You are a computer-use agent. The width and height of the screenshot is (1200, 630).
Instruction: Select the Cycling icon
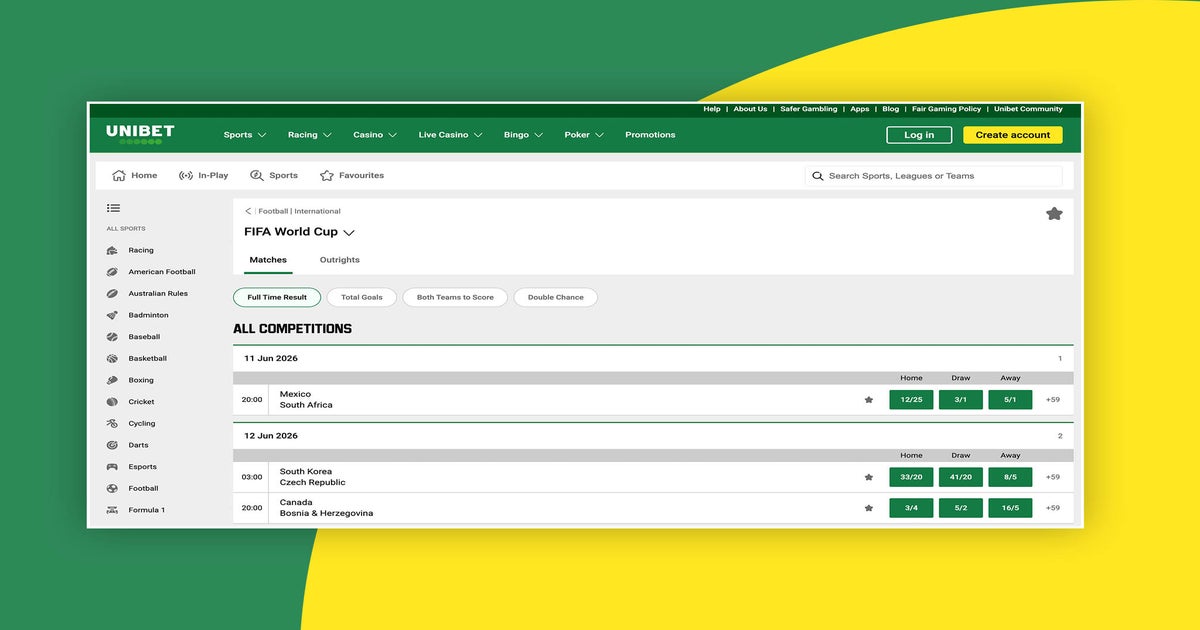click(112, 423)
